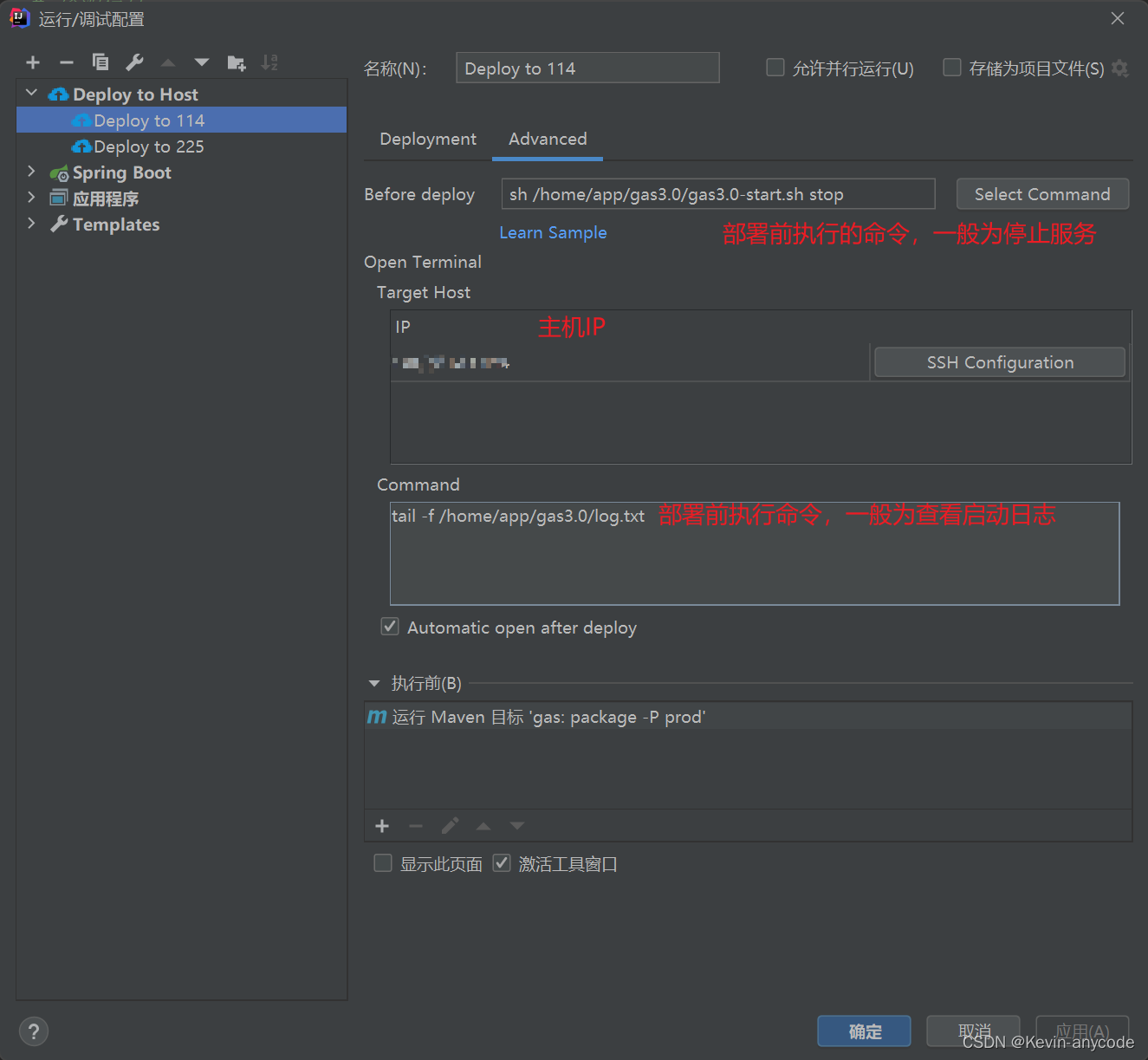Screen dimensions: 1148x1060
Task: Select Deploy to 225 configuration
Action: pos(181,146)
